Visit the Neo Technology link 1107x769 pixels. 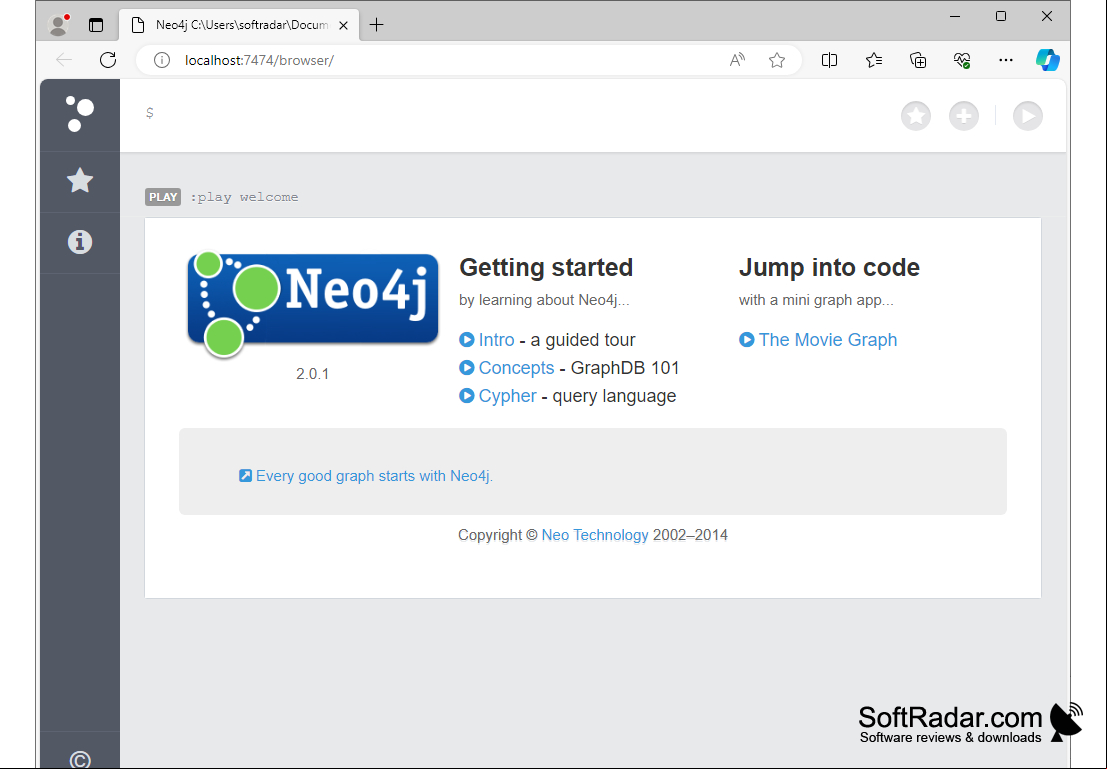[594, 535]
